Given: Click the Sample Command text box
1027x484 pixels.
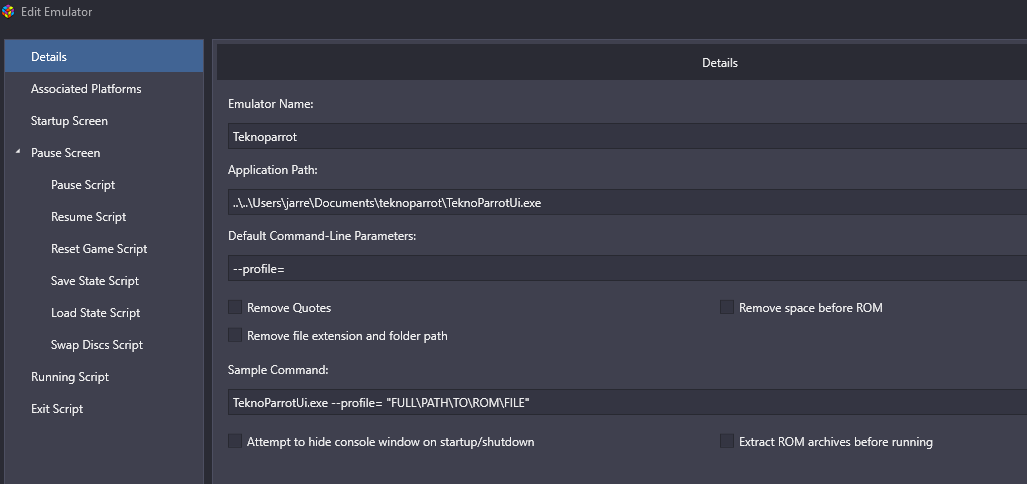Looking at the screenshot, I should pos(627,402).
